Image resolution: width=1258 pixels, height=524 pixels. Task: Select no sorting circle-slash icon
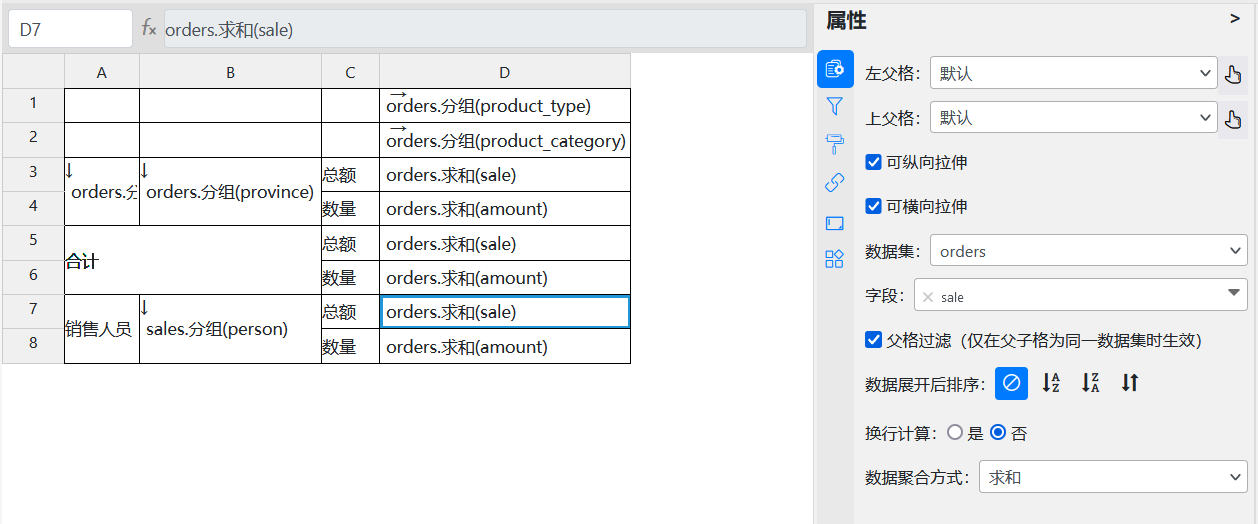pos(1011,382)
